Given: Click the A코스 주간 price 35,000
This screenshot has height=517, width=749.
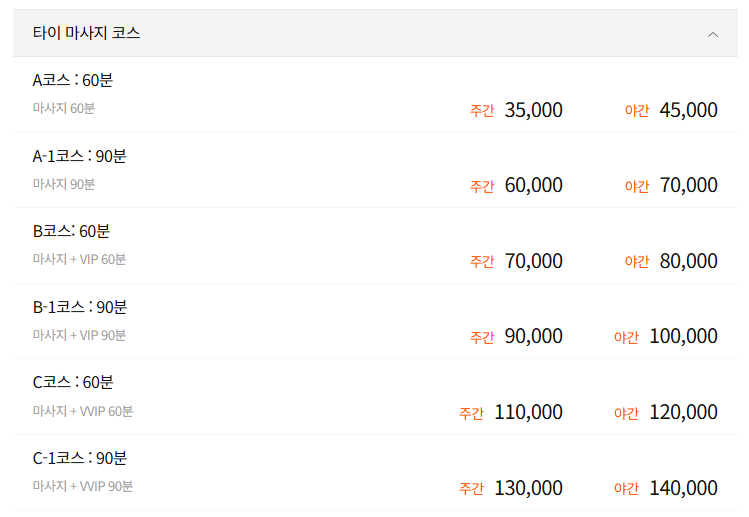Looking at the screenshot, I should [x=533, y=110].
